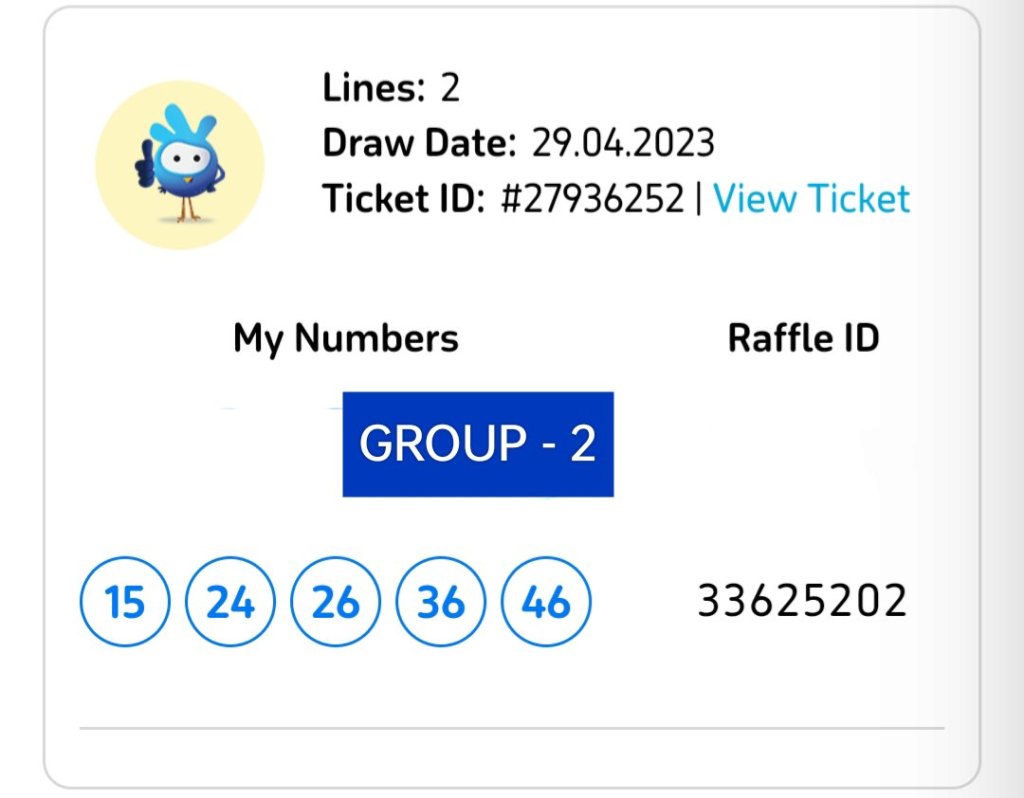Select number ball 36
Viewport: 1024px width, 798px height.
pos(441,603)
